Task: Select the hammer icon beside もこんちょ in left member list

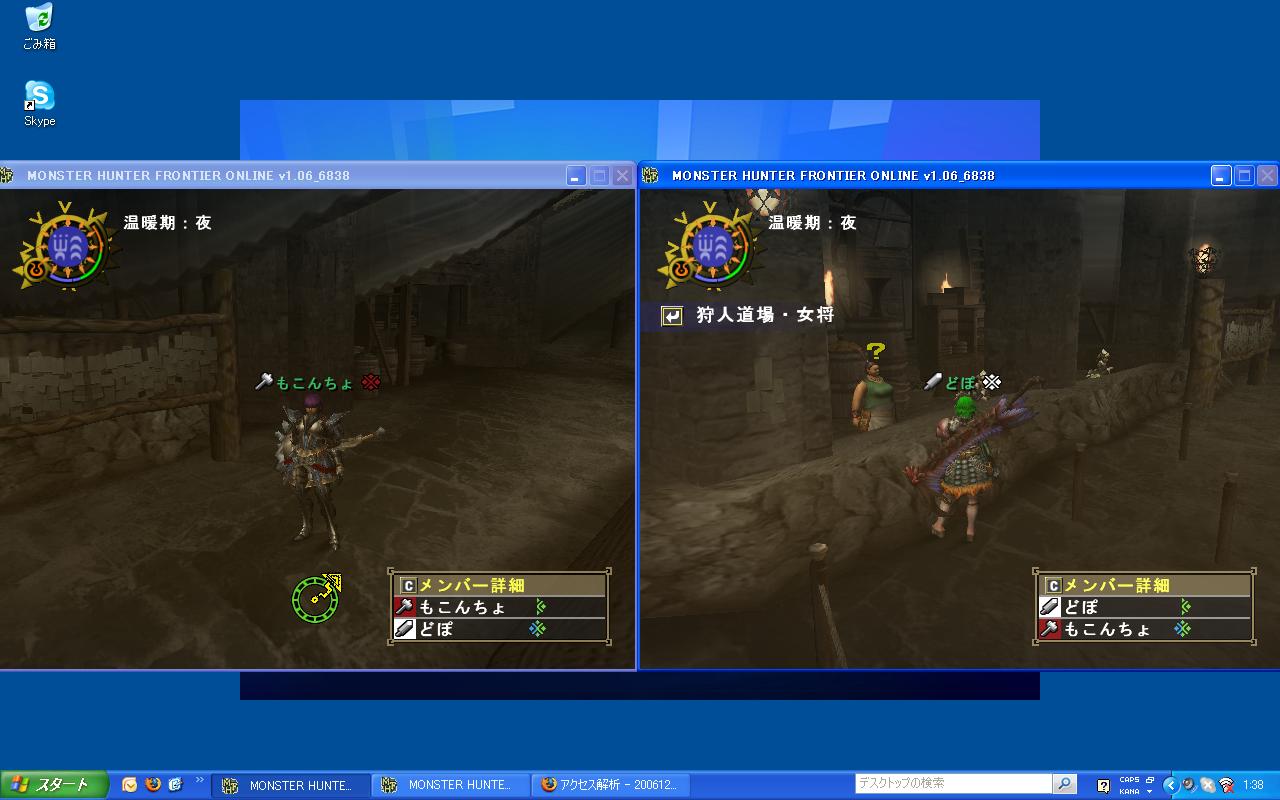Action: tap(404, 607)
